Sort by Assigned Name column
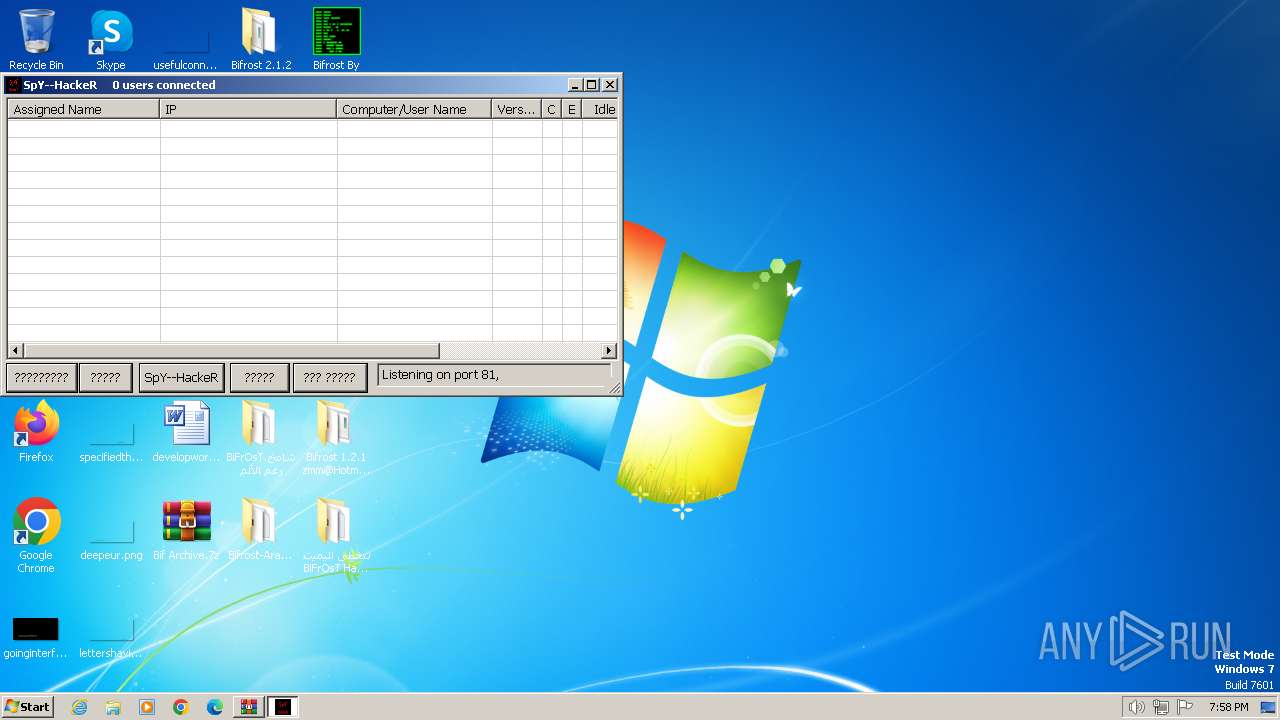1280x720 pixels. point(84,109)
